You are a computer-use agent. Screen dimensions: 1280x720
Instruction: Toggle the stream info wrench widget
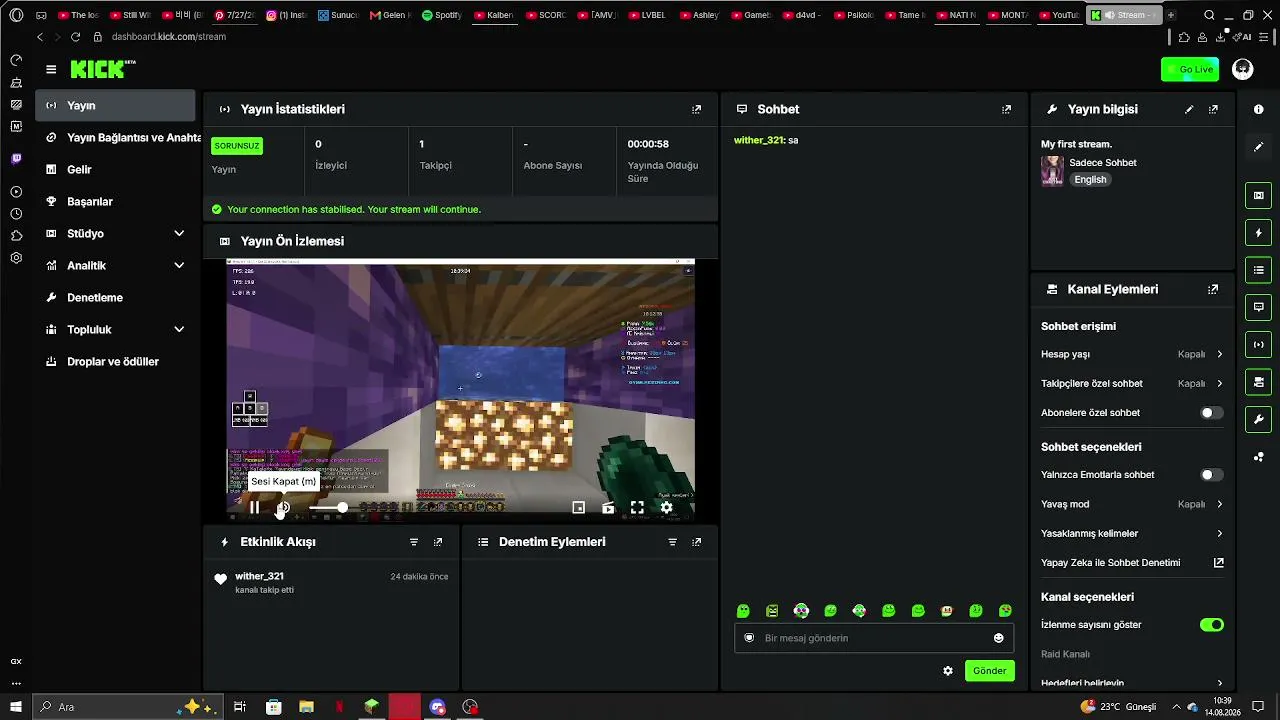[1259, 419]
